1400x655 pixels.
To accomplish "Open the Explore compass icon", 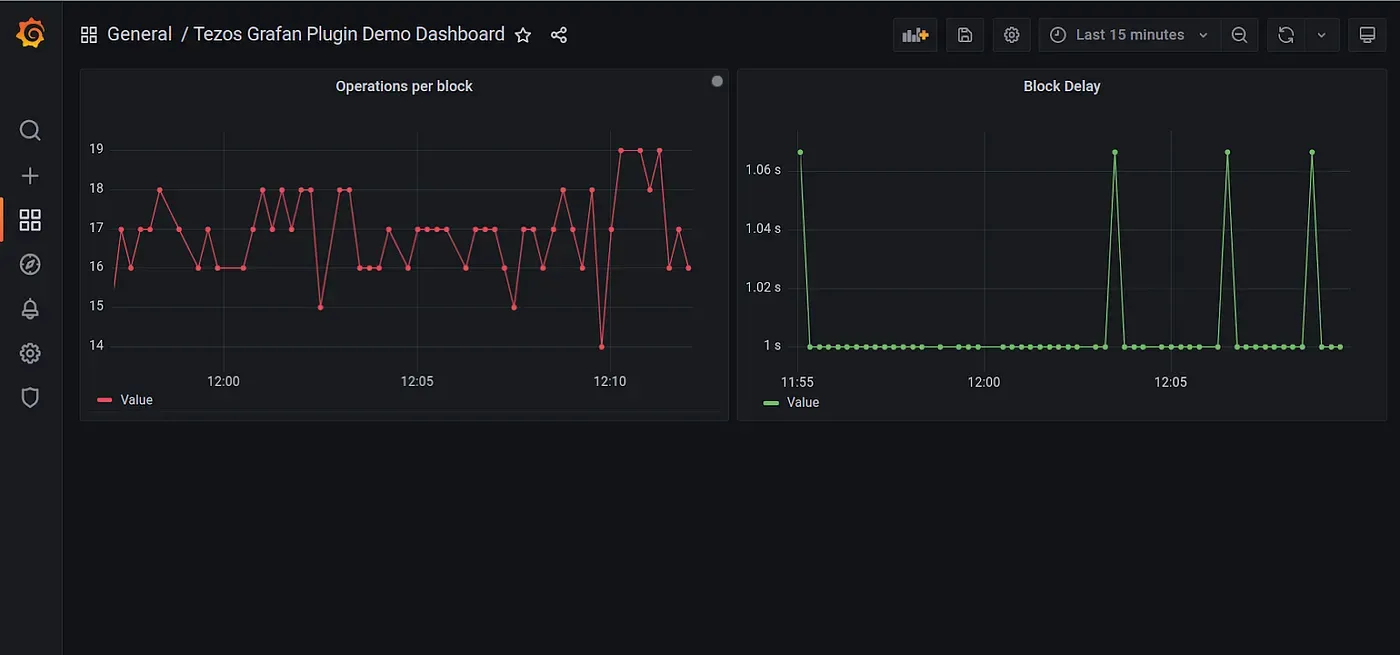I will pyautogui.click(x=30, y=264).
